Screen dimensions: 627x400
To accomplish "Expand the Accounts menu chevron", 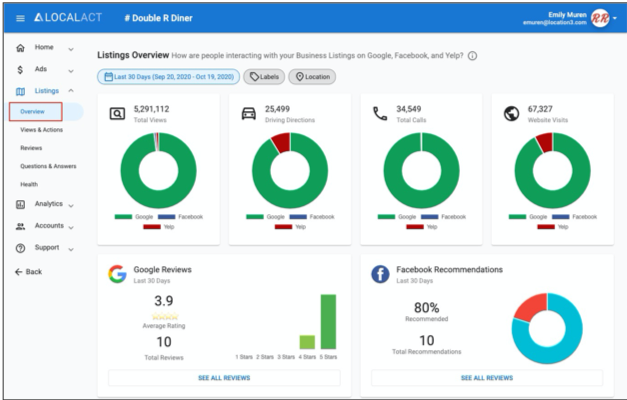I will pos(71,228).
